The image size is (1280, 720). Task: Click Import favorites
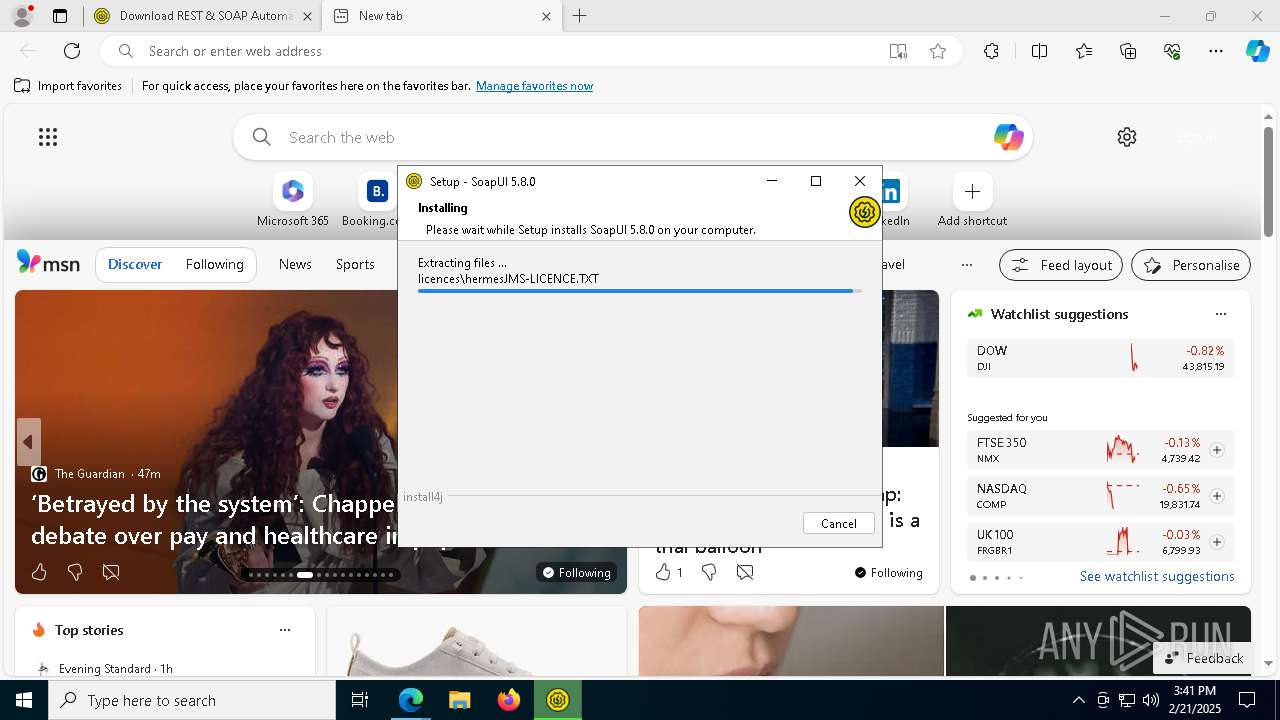(68, 86)
